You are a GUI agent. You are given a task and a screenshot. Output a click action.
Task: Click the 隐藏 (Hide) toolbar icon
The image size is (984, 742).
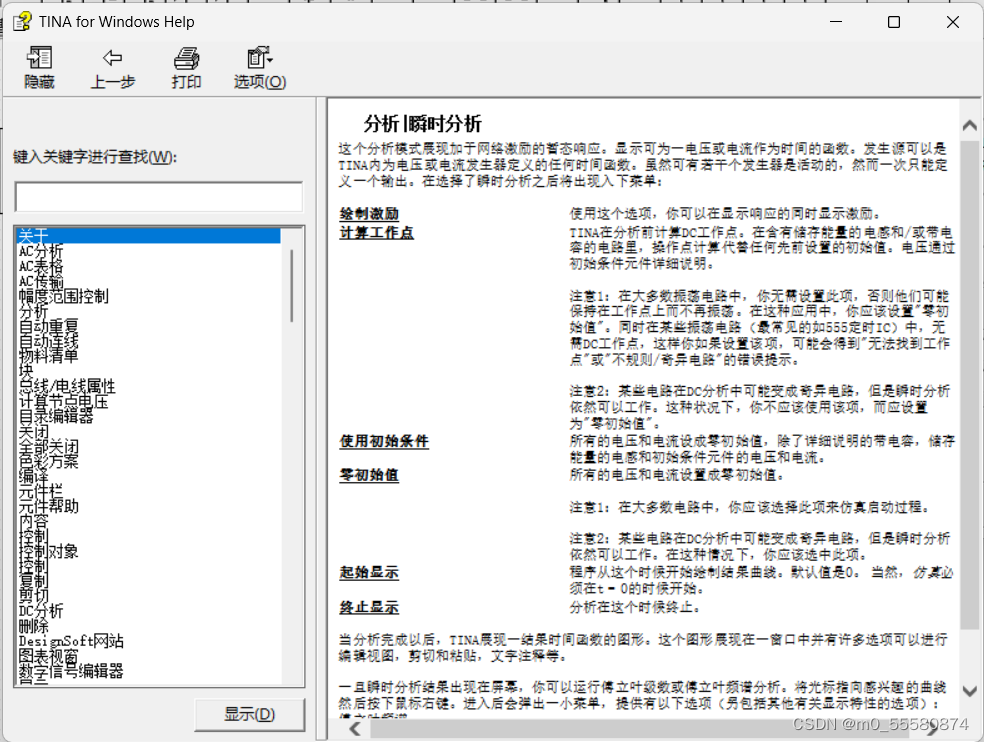pos(38,67)
